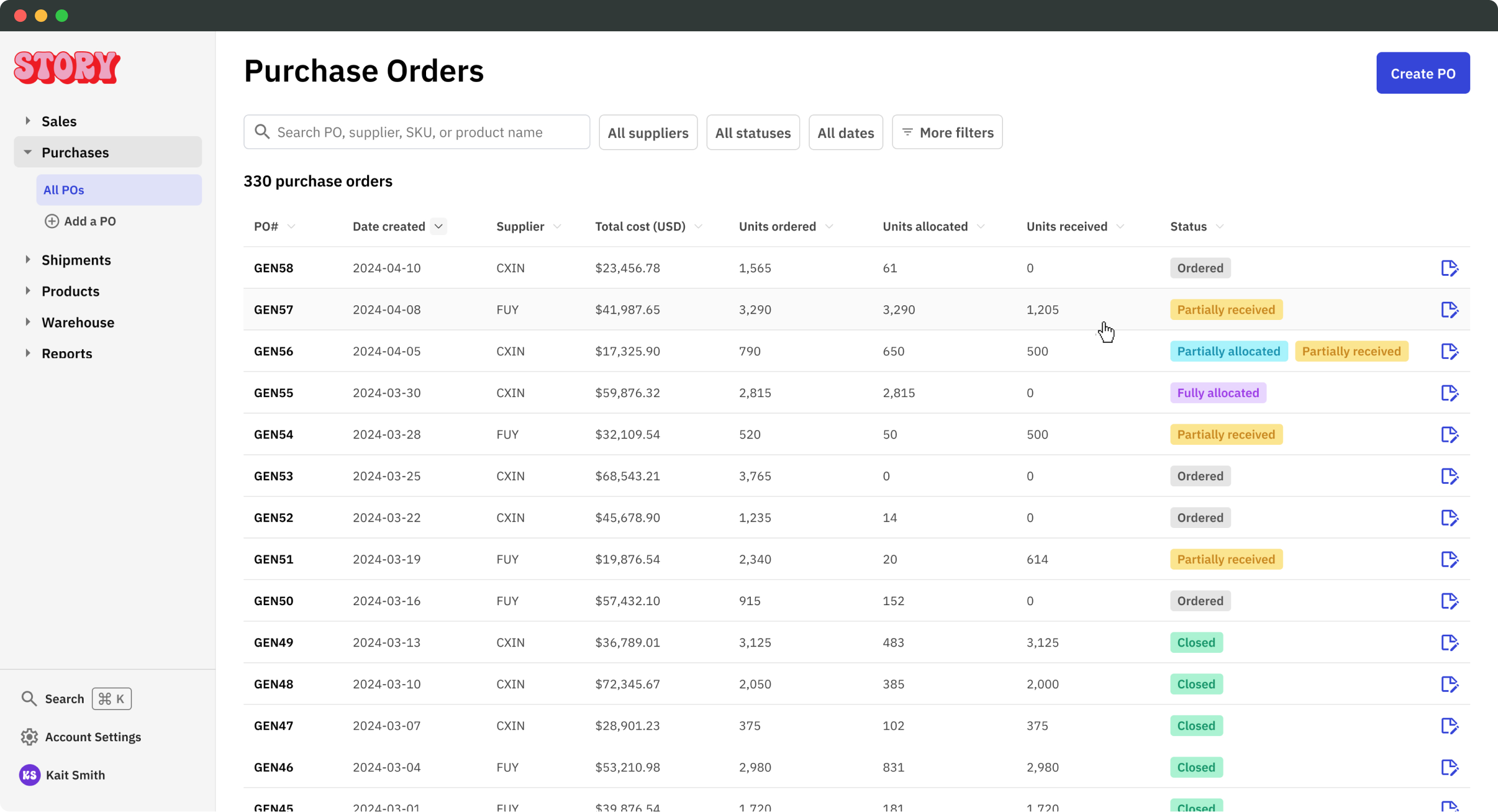Click Fully allocated badge on GEN55
Screen dimensions: 1498x812
[1217, 393]
